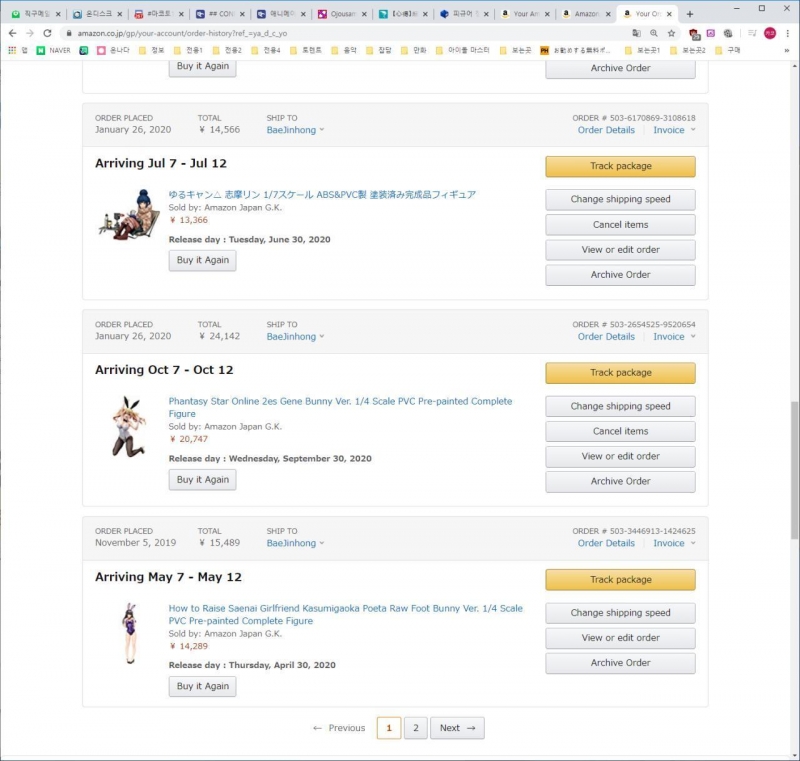Click Cancel items for Oct 7 order

[620, 431]
